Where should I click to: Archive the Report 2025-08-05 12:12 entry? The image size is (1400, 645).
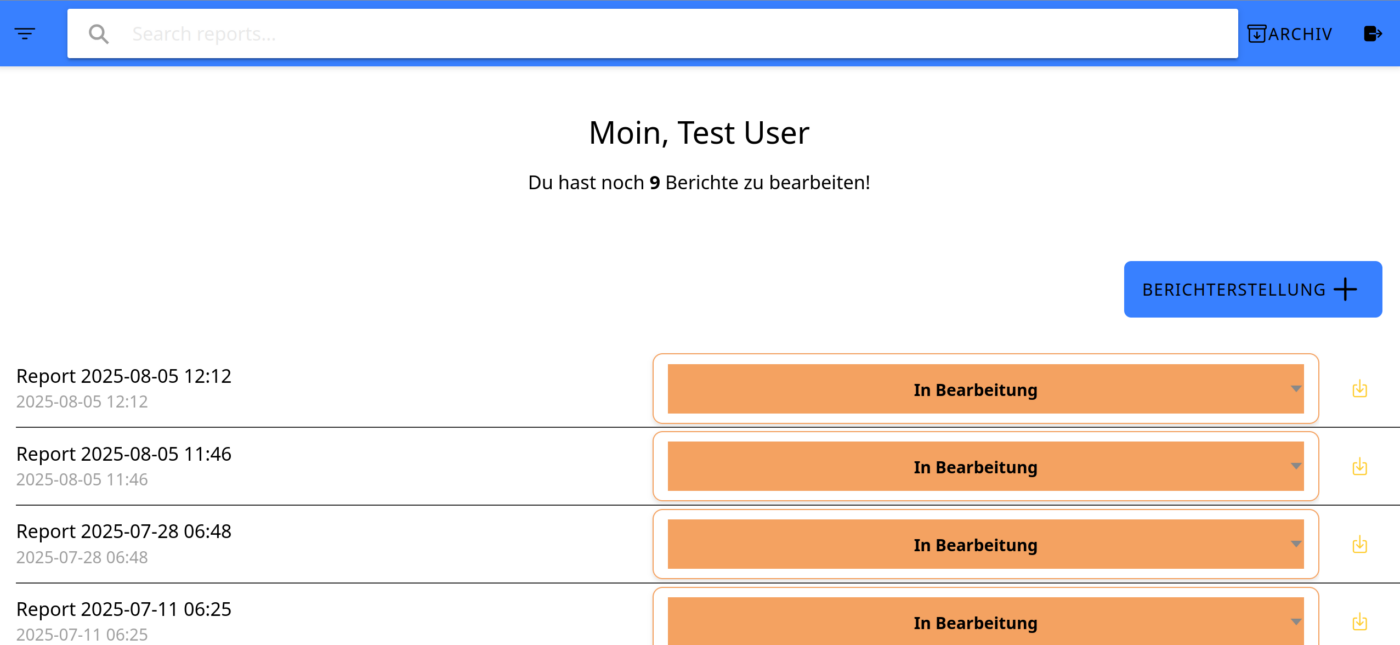point(1359,389)
